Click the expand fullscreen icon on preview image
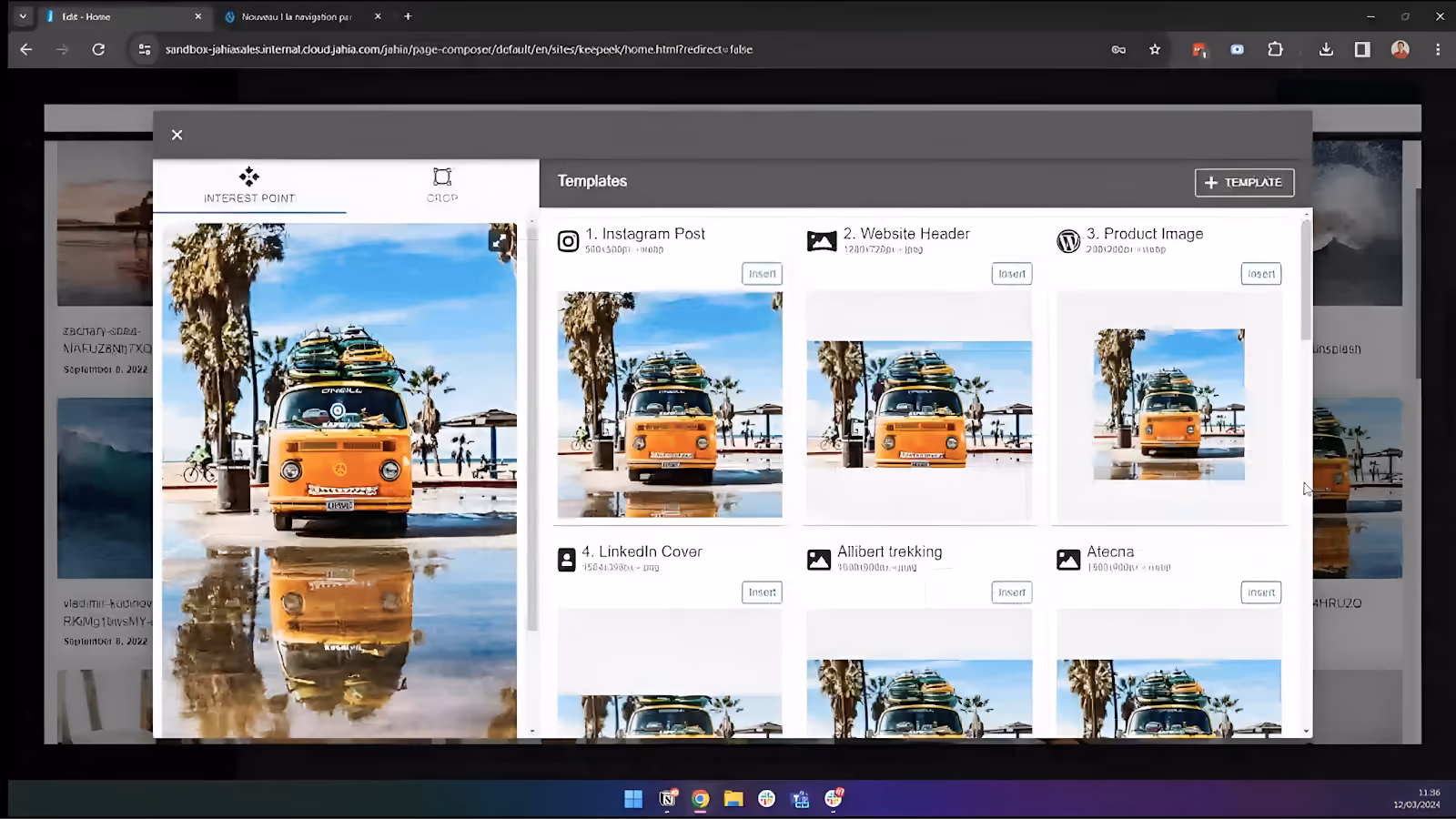Viewport: 1456px width, 819px height. point(499,240)
